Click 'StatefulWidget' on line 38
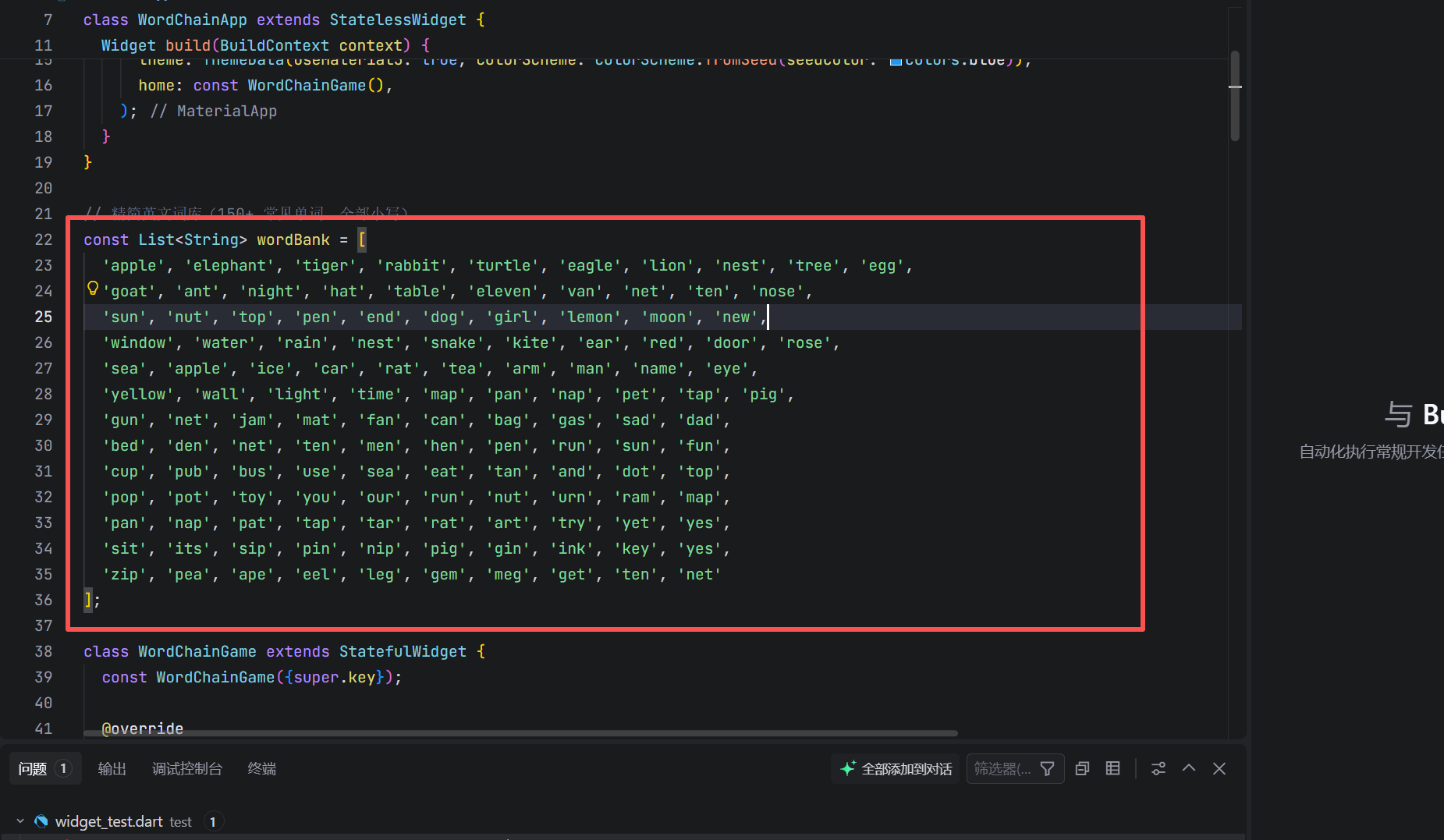 403,651
